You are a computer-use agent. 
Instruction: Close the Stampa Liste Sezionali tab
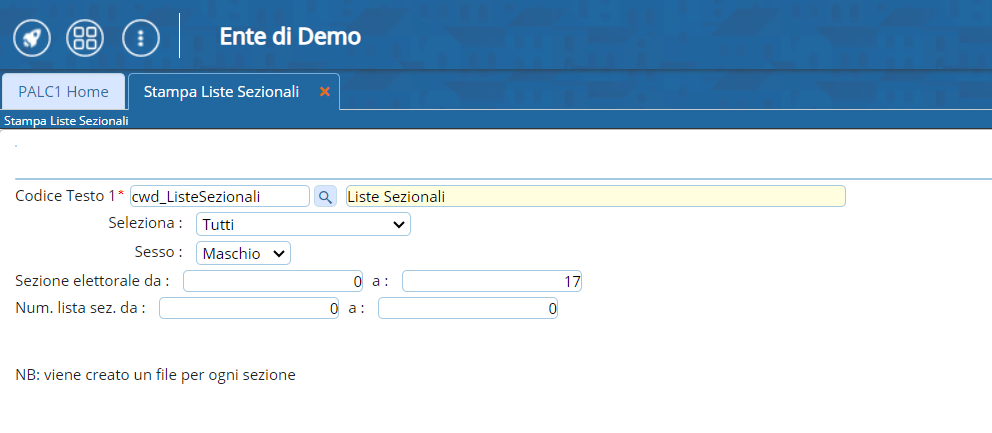(x=325, y=92)
